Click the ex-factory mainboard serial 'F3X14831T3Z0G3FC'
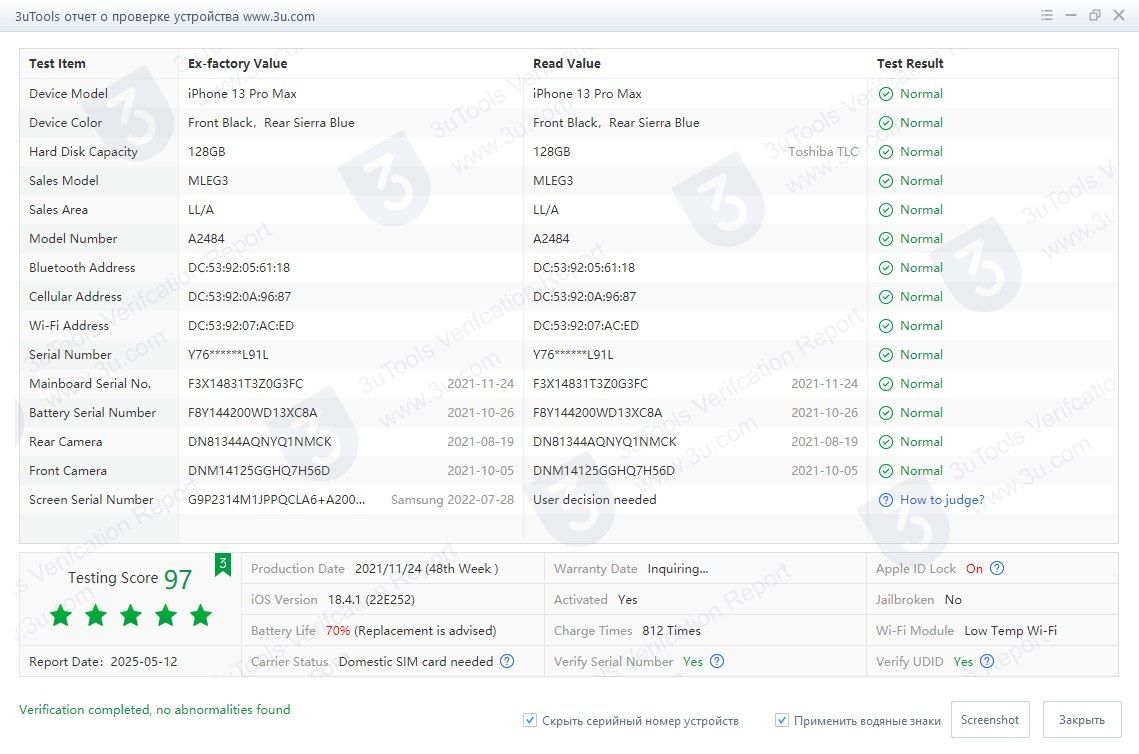 click(x=246, y=384)
